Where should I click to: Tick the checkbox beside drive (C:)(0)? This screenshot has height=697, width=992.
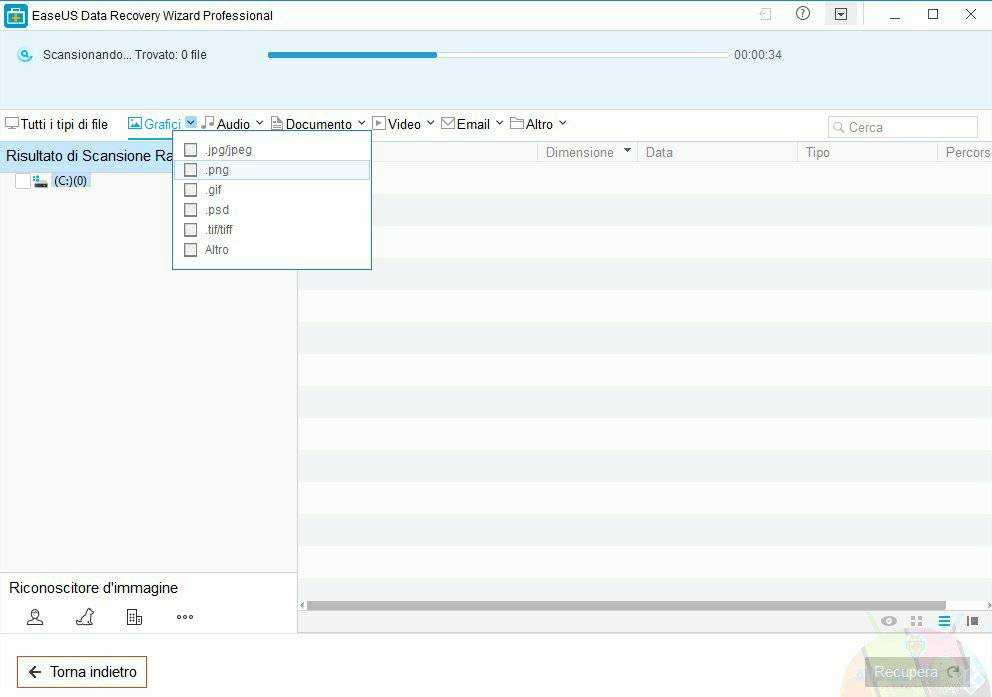click(23, 181)
